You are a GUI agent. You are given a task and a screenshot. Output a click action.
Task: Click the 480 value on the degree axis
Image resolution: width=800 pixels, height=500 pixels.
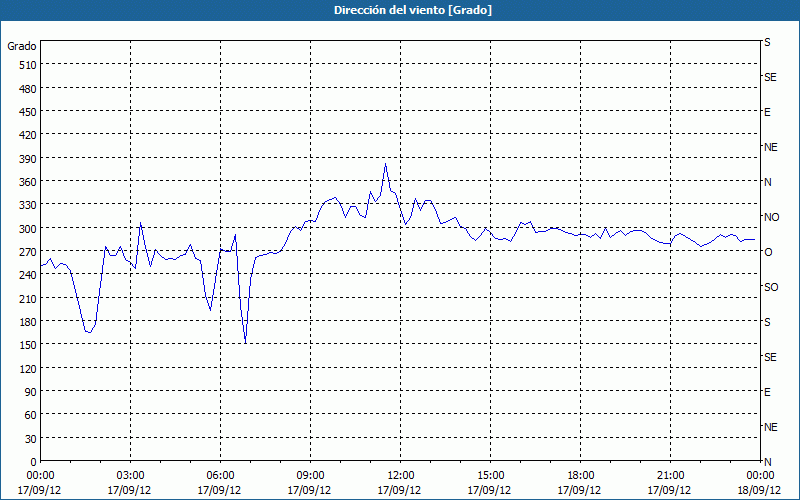coord(28,89)
